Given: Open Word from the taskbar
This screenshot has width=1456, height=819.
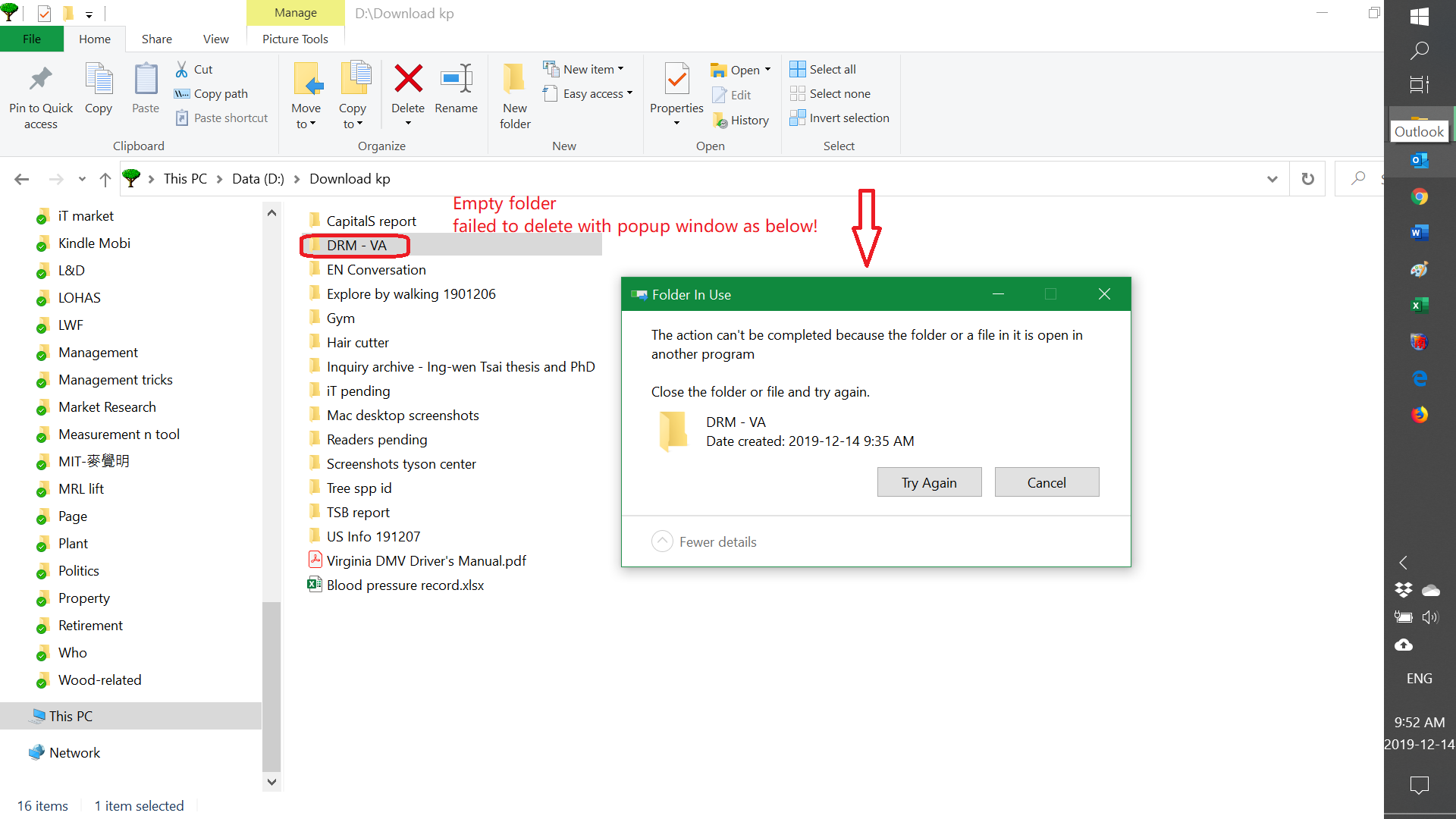Looking at the screenshot, I should [x=1420, y=233].
